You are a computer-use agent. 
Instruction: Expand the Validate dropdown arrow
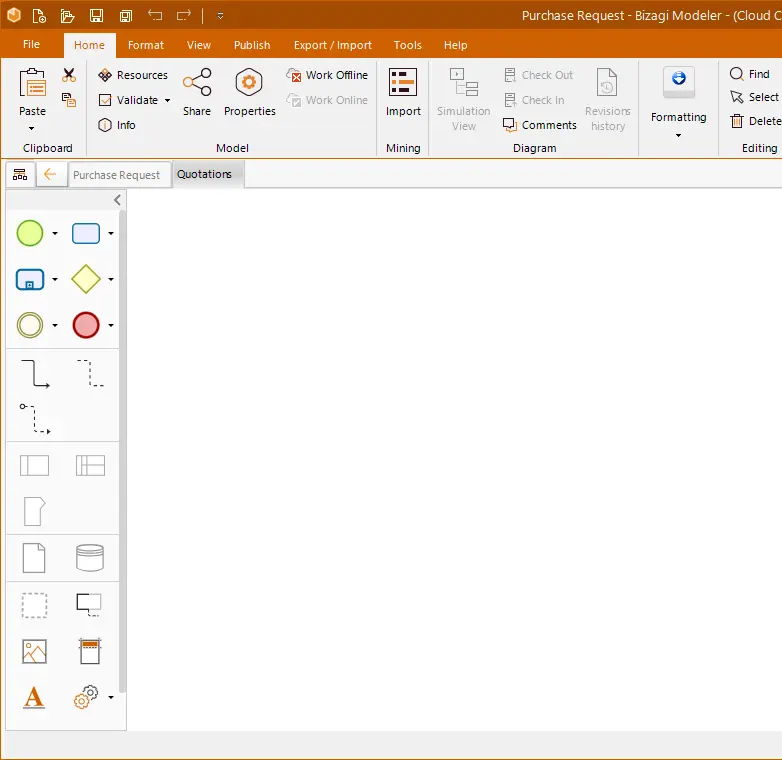pos(168,100)
